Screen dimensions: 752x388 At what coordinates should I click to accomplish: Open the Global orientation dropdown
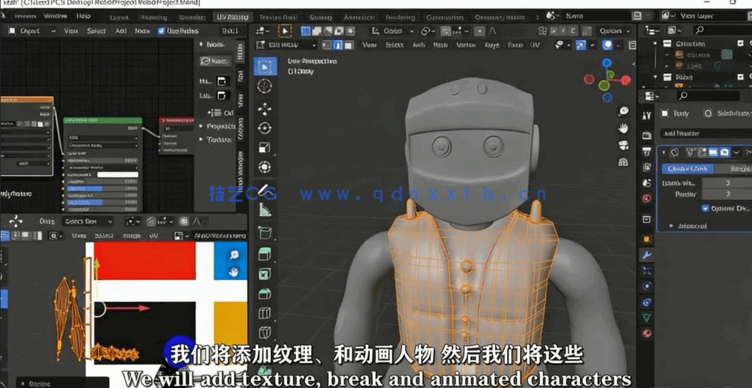coord(393,31)
